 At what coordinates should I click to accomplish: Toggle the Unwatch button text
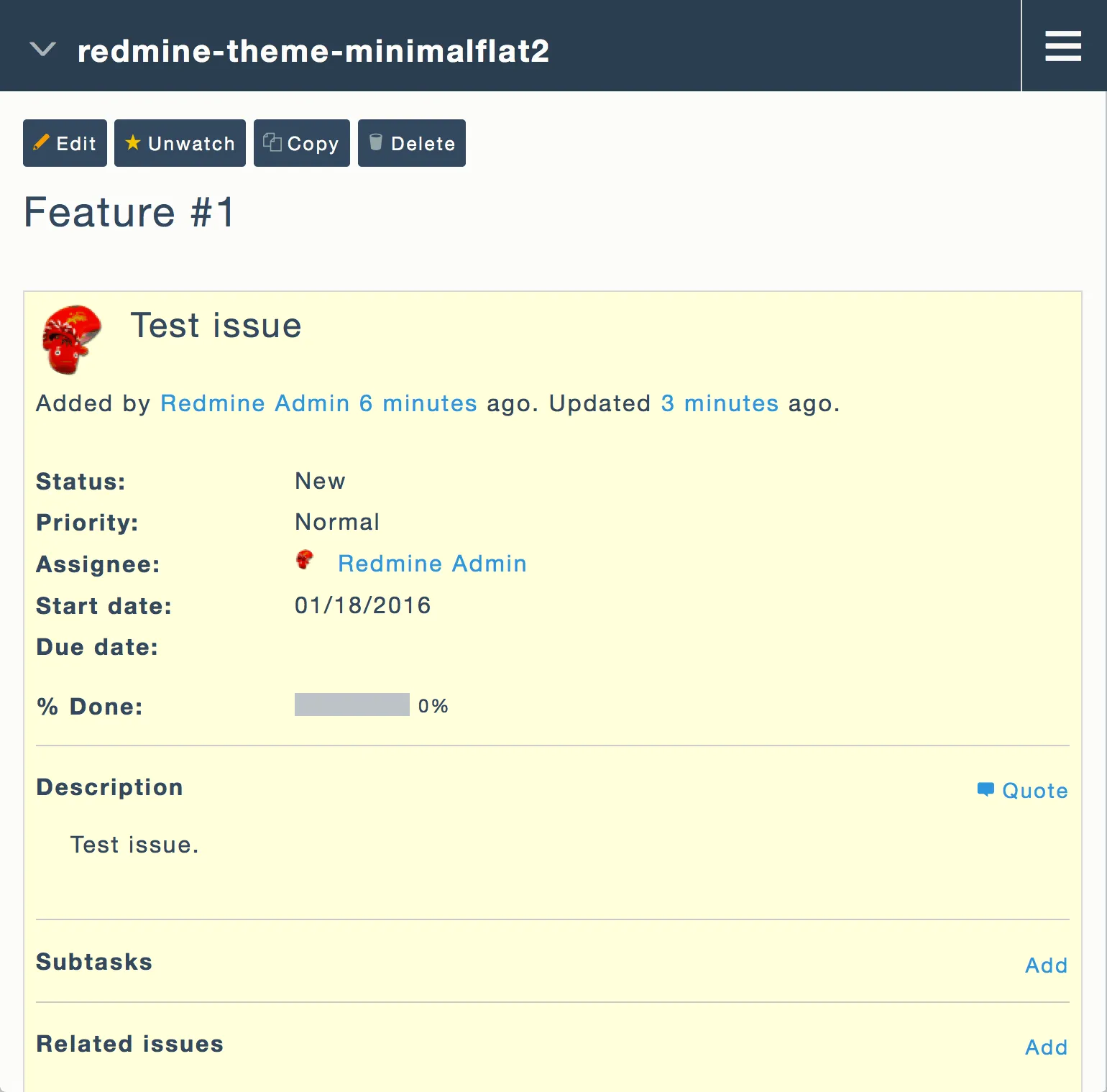(x=191, y=144)
